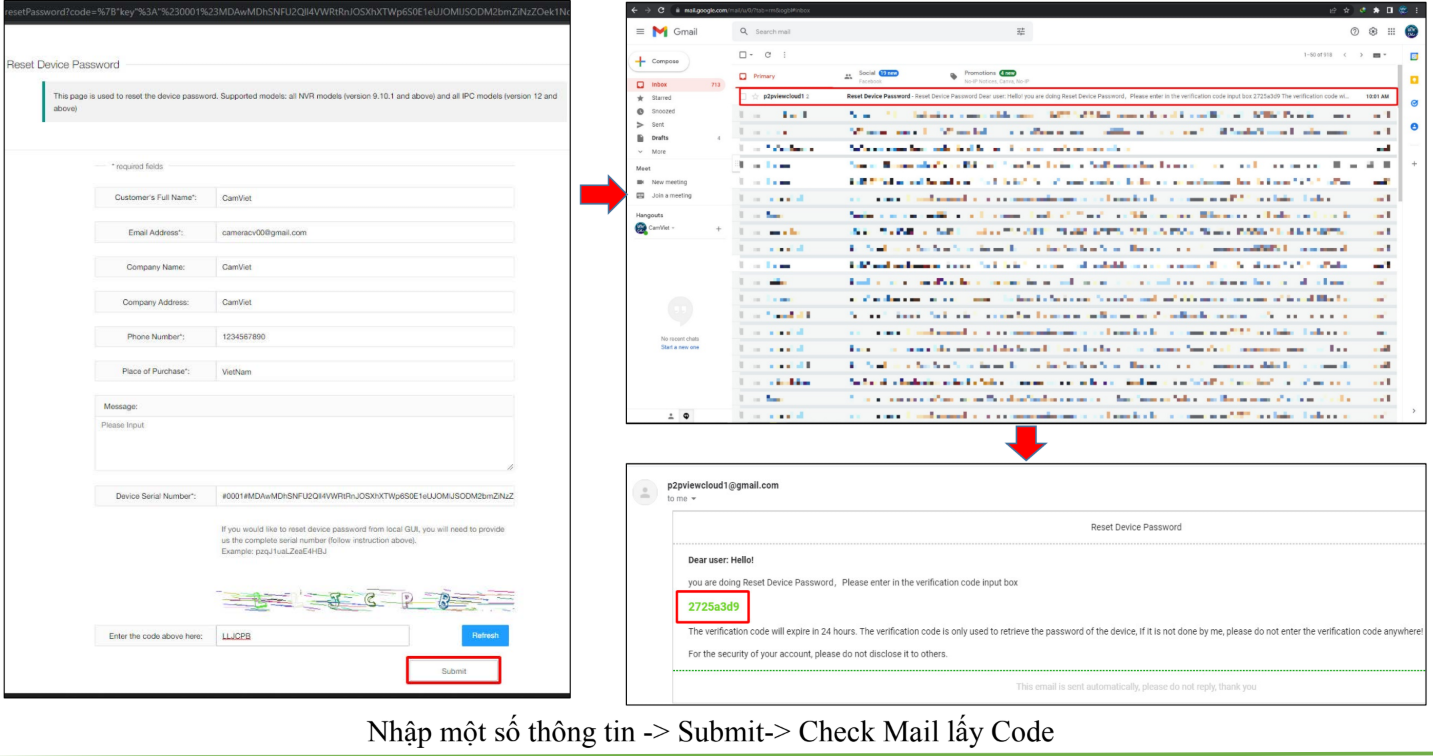Click refresh icon above the inbox list
Image resolution: width=1433 pixels, height=756 pixels.
(x=767, y=55)
